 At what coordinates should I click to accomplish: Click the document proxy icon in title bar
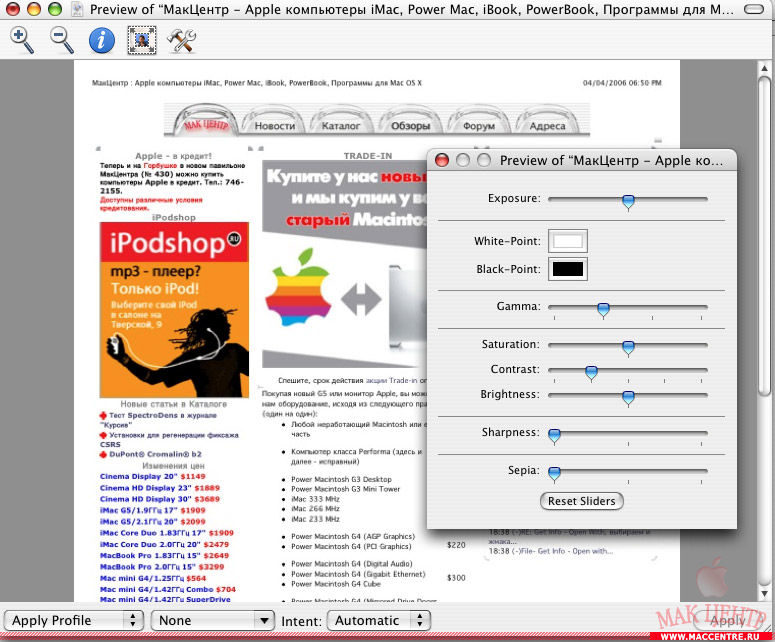point(77,9)
